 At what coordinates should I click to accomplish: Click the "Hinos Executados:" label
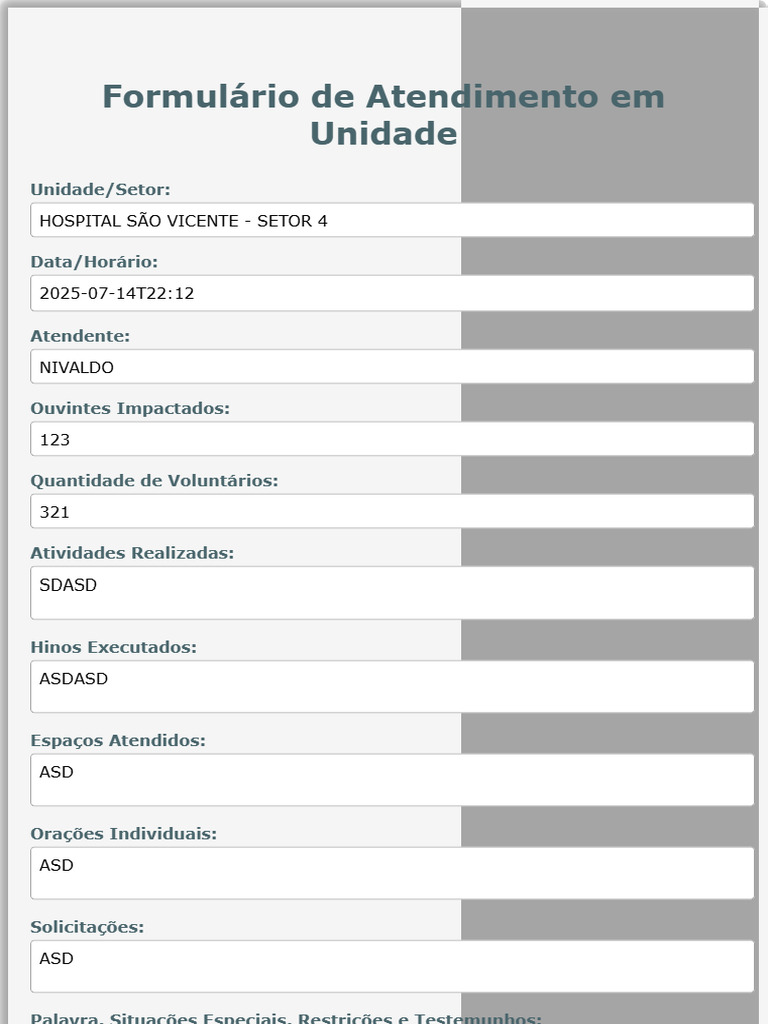coord(113,647)
